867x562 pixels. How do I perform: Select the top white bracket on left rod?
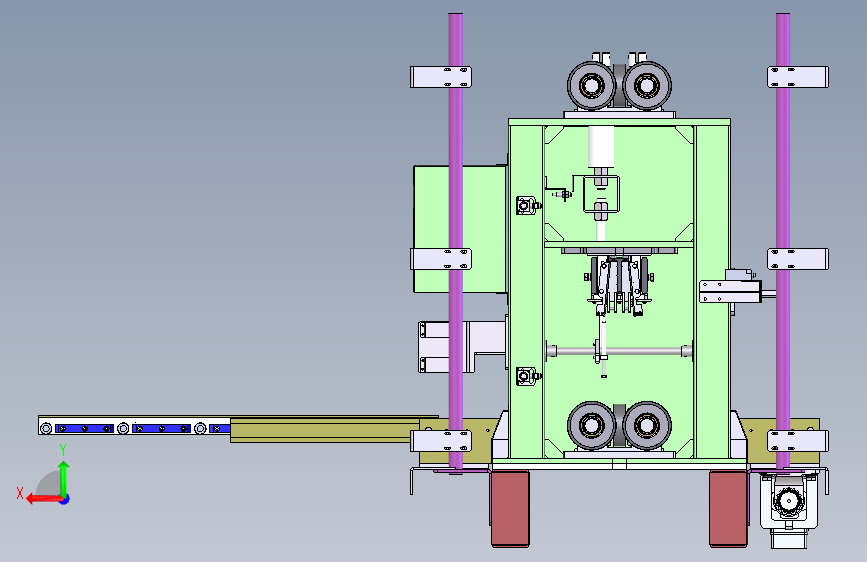(441, 77)
